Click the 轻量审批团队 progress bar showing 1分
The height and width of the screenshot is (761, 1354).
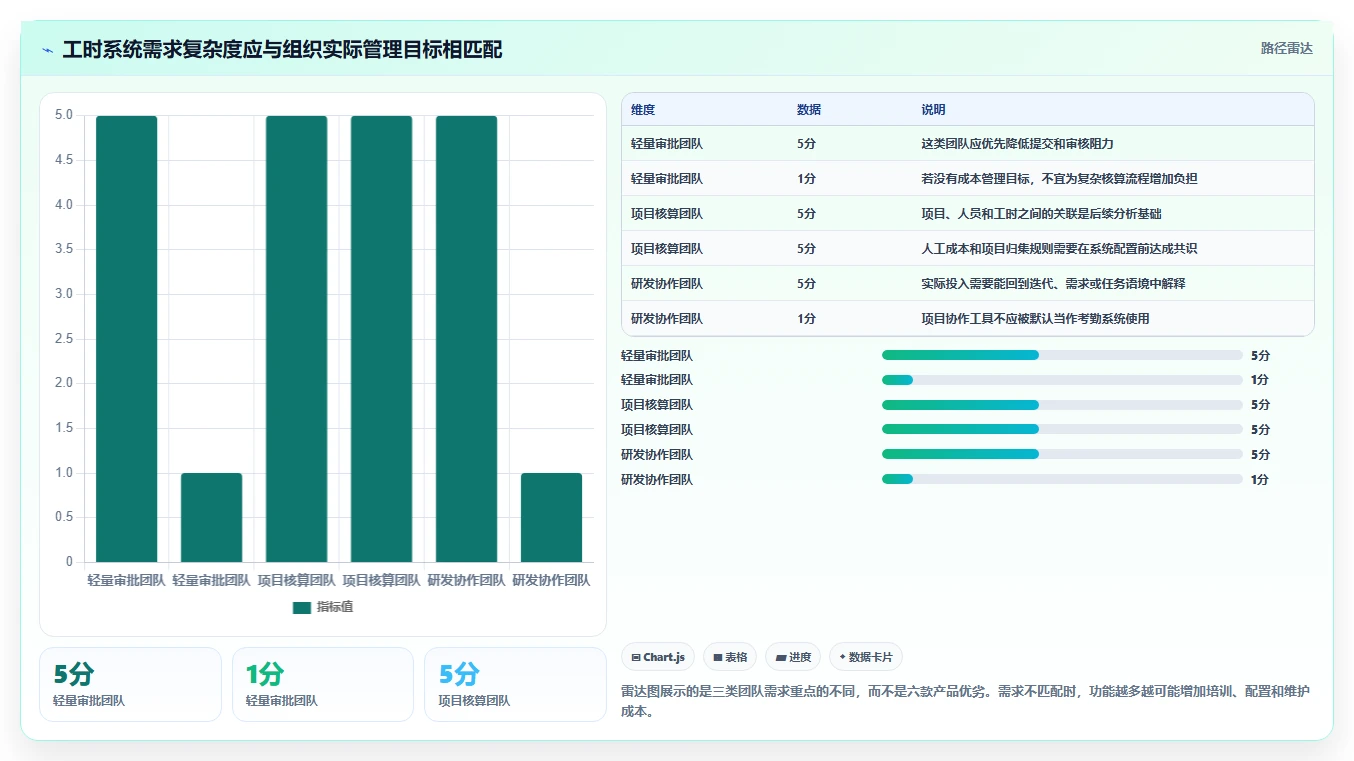pos(1062,380)
